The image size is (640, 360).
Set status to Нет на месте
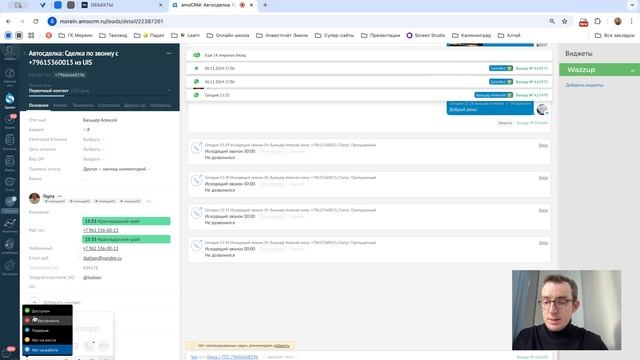click(47, 340)
